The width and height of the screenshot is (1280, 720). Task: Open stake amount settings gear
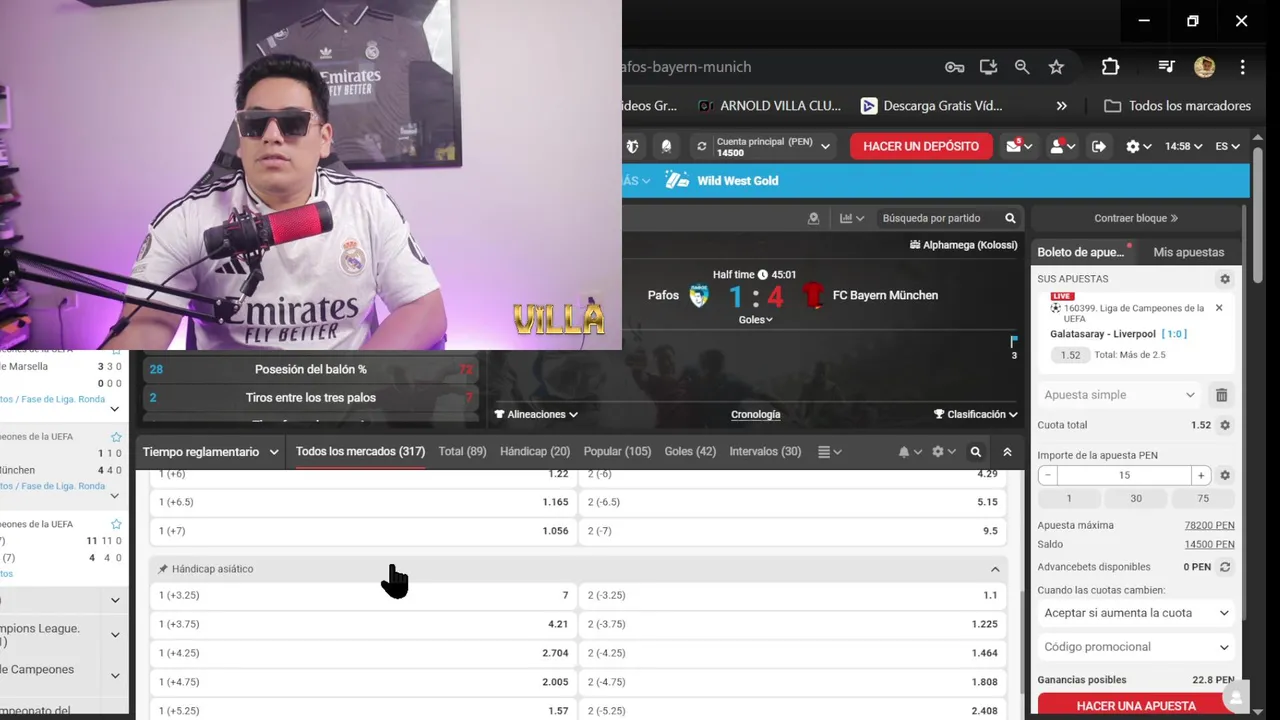click(x=1225, y=476)
